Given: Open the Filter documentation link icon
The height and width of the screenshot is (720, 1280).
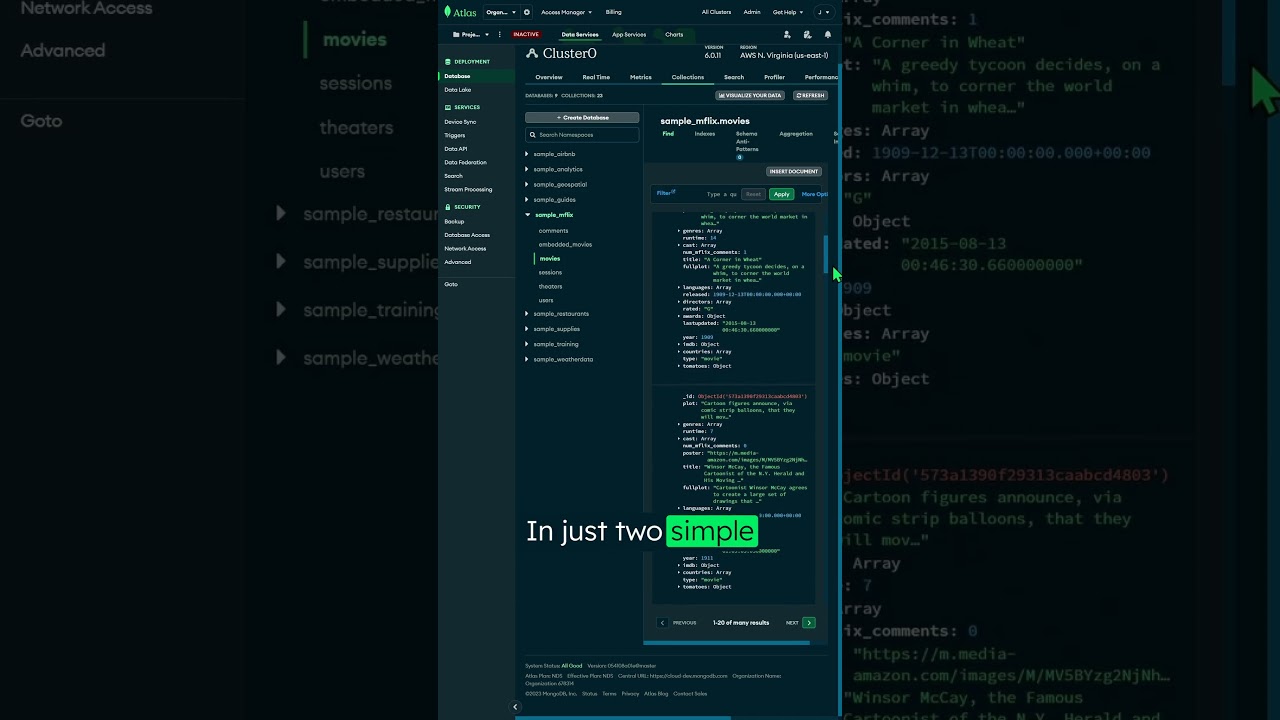Looking at the screenshot, I should [674, 191].
